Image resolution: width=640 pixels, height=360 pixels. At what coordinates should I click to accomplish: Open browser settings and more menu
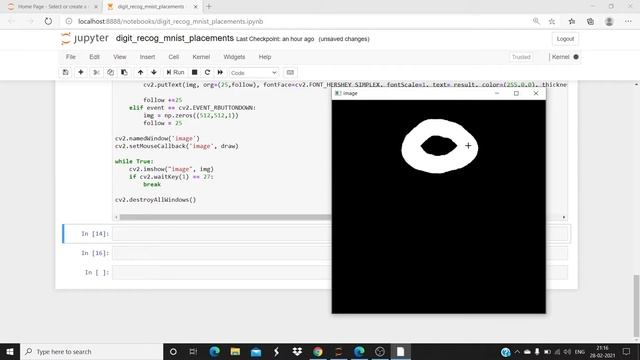point(628,21)
